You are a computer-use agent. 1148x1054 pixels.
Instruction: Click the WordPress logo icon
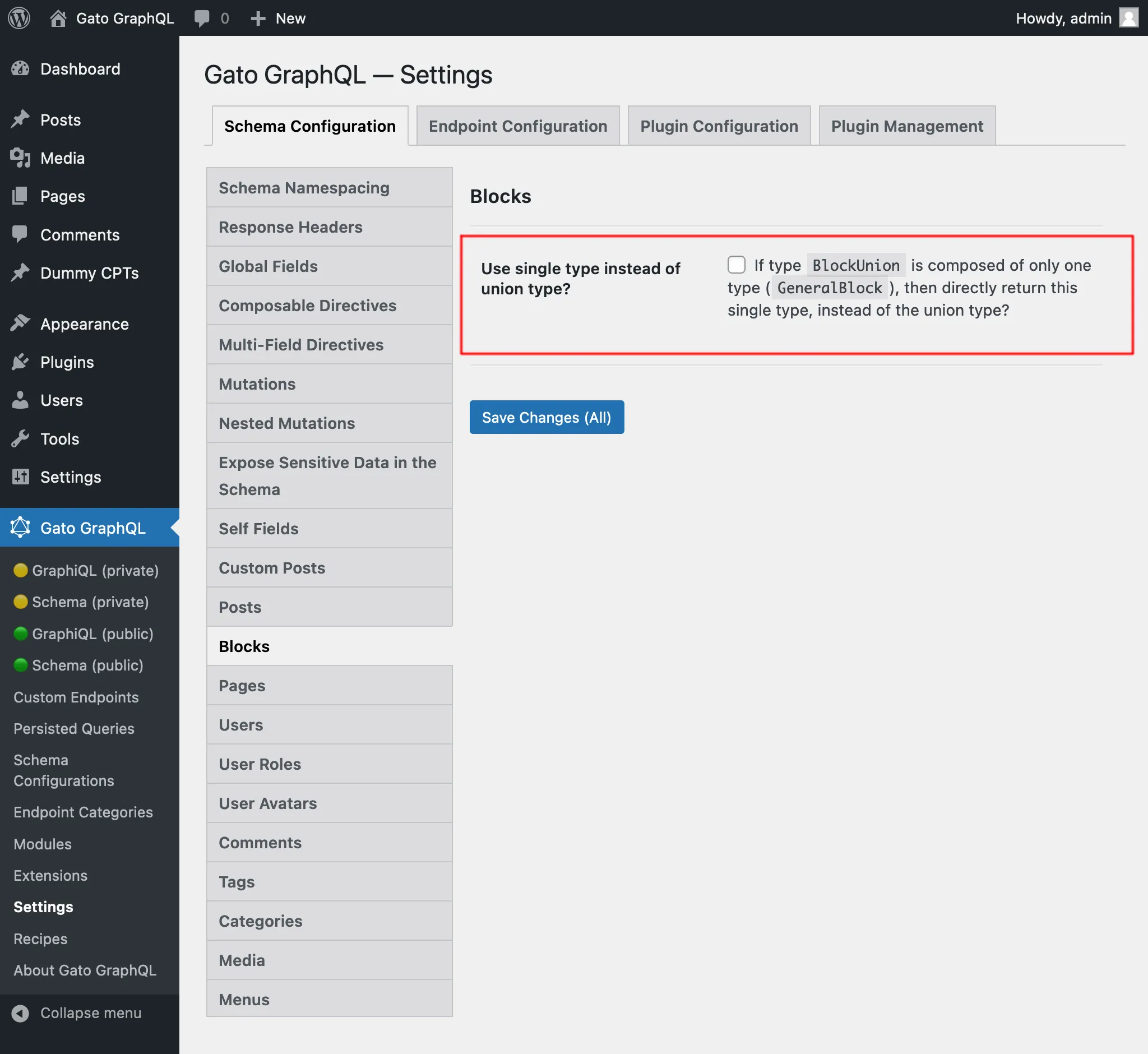19,18
